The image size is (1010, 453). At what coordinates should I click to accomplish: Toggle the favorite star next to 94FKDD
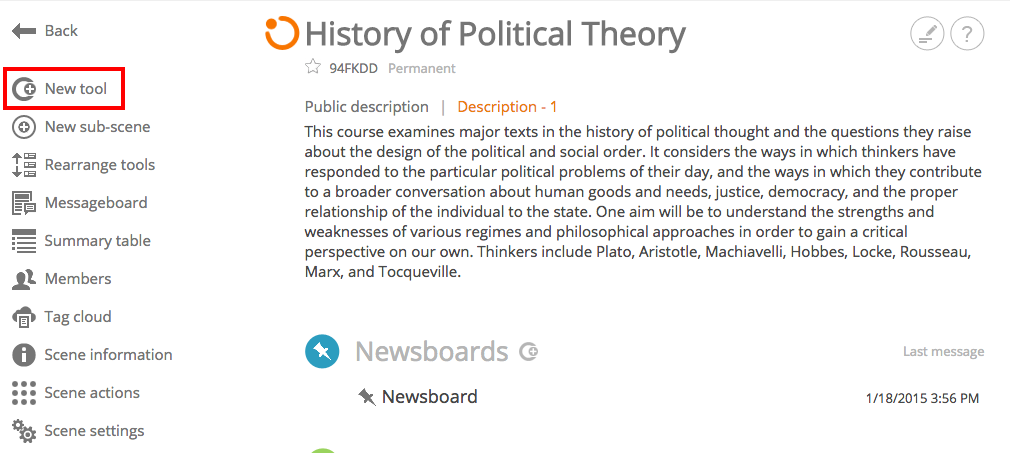tap(313, 67)
